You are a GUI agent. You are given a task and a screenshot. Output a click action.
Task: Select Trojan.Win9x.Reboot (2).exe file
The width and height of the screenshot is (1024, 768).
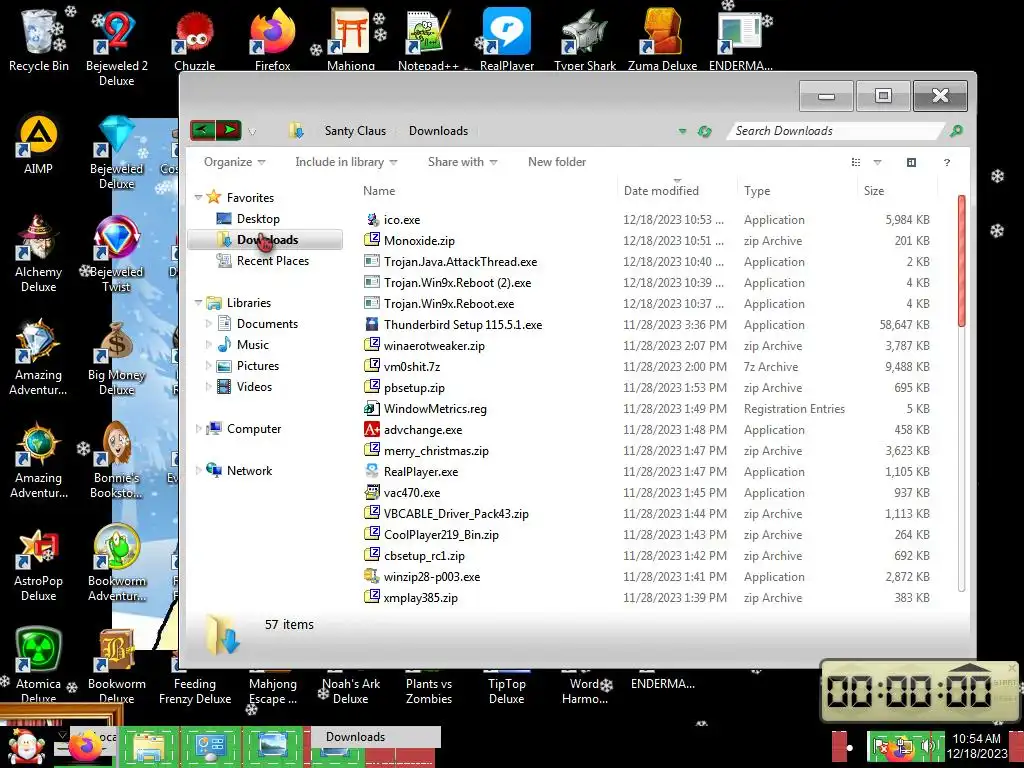(x=457, y=283)
